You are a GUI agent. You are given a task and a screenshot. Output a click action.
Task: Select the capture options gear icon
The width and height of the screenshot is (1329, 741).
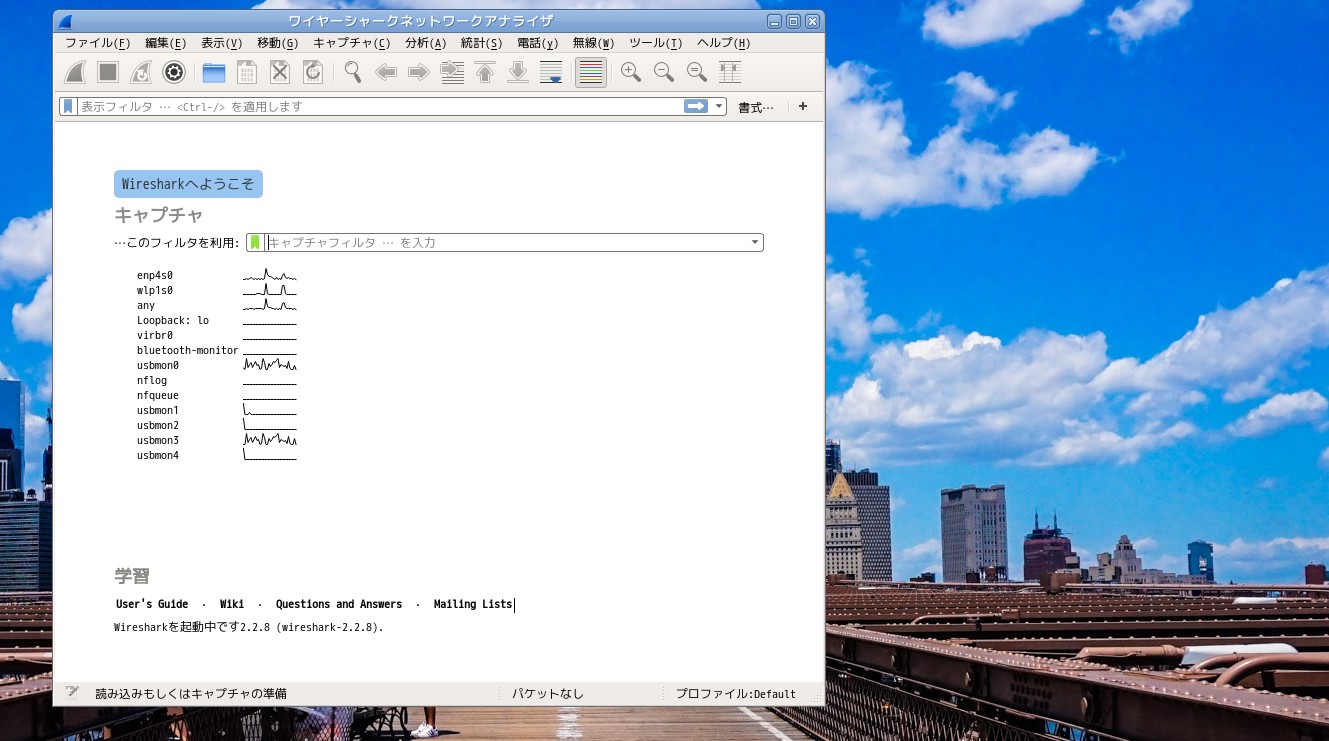click(173, 72)
